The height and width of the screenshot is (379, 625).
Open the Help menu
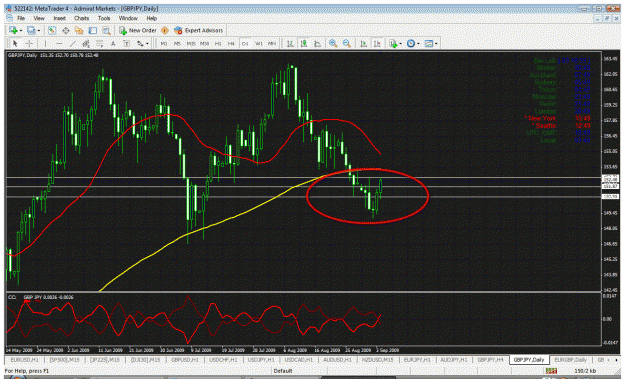tap(151, 18)
